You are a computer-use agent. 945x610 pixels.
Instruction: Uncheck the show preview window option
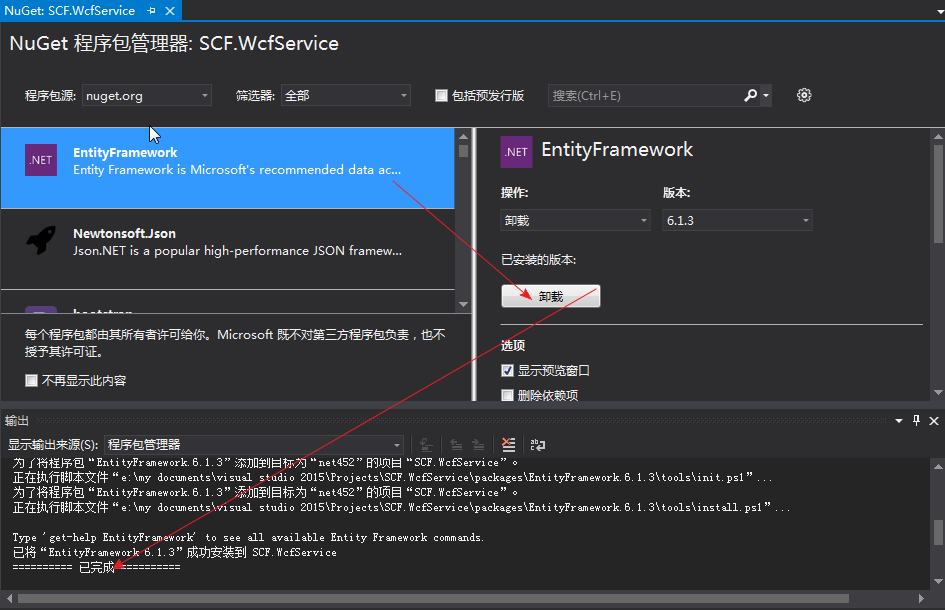tap(507, 370)
